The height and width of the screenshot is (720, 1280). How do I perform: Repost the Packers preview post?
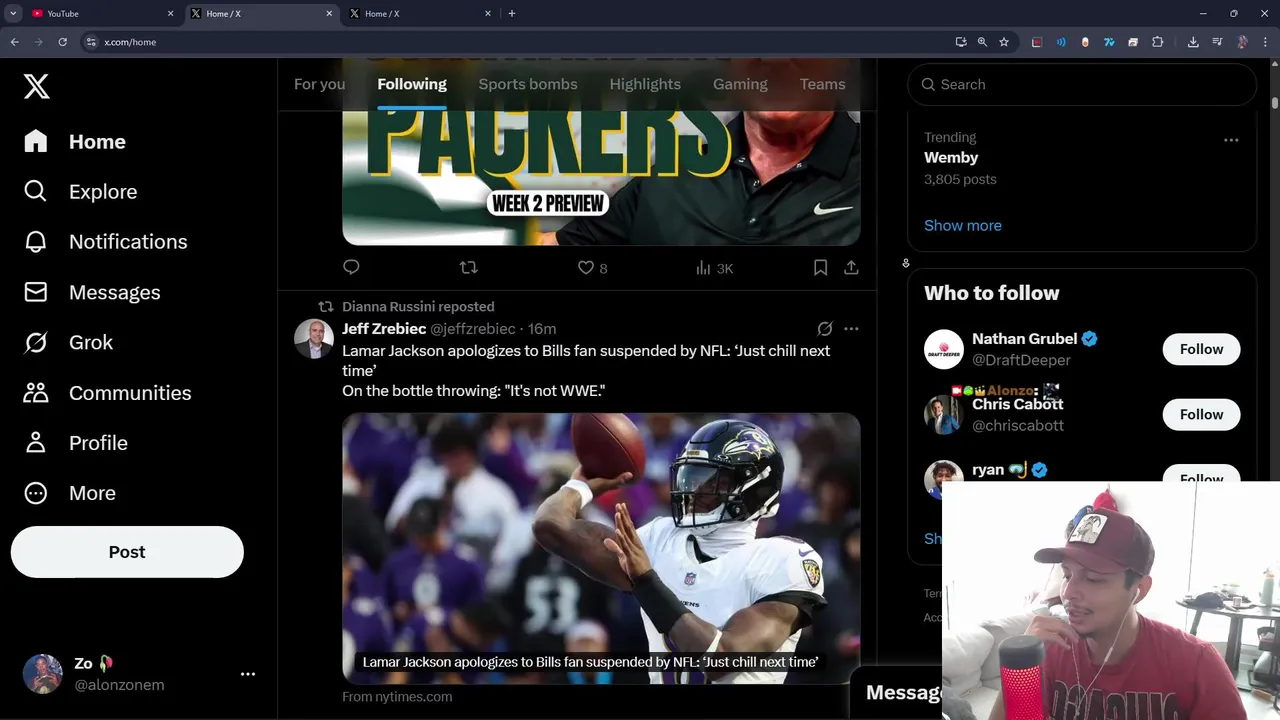(468, 267)
